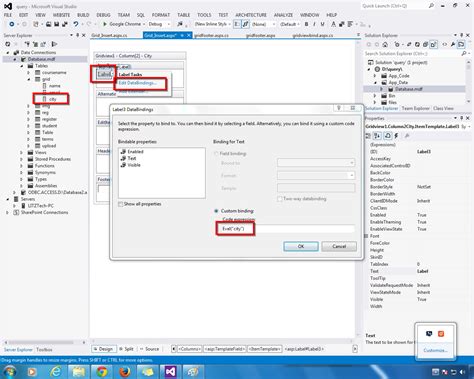The image size is (474, 379).
Task: Expand the Views node in Server Explorer
Action: (x=22, y=152)
